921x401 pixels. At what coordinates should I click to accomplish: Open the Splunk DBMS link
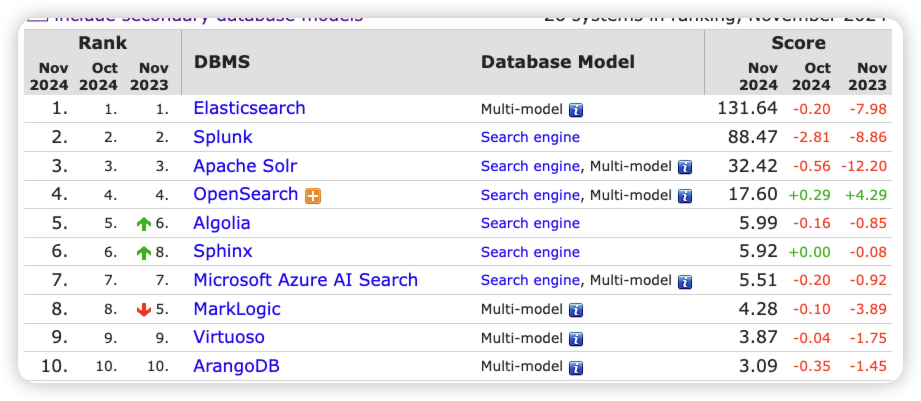pos(223,137)
